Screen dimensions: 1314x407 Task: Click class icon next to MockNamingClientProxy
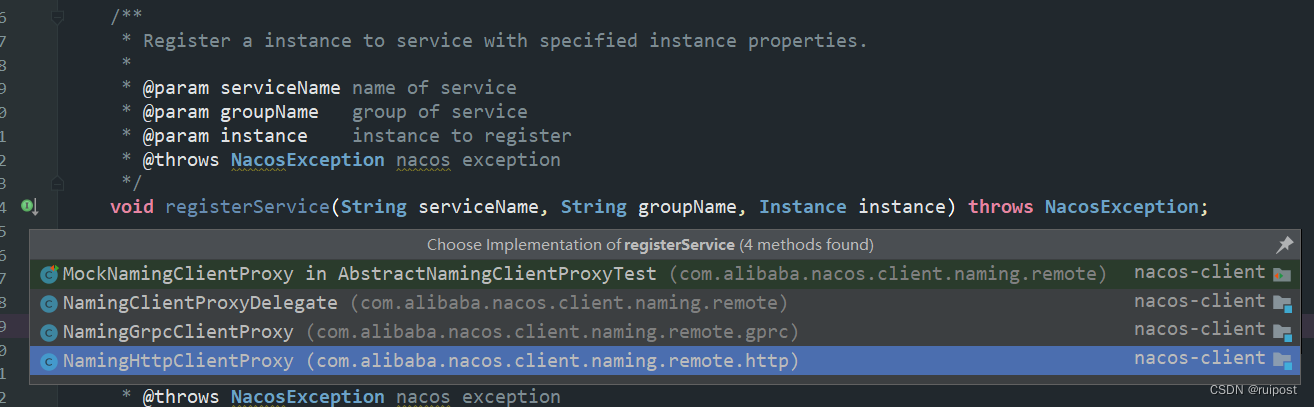(x=48, y=274)
